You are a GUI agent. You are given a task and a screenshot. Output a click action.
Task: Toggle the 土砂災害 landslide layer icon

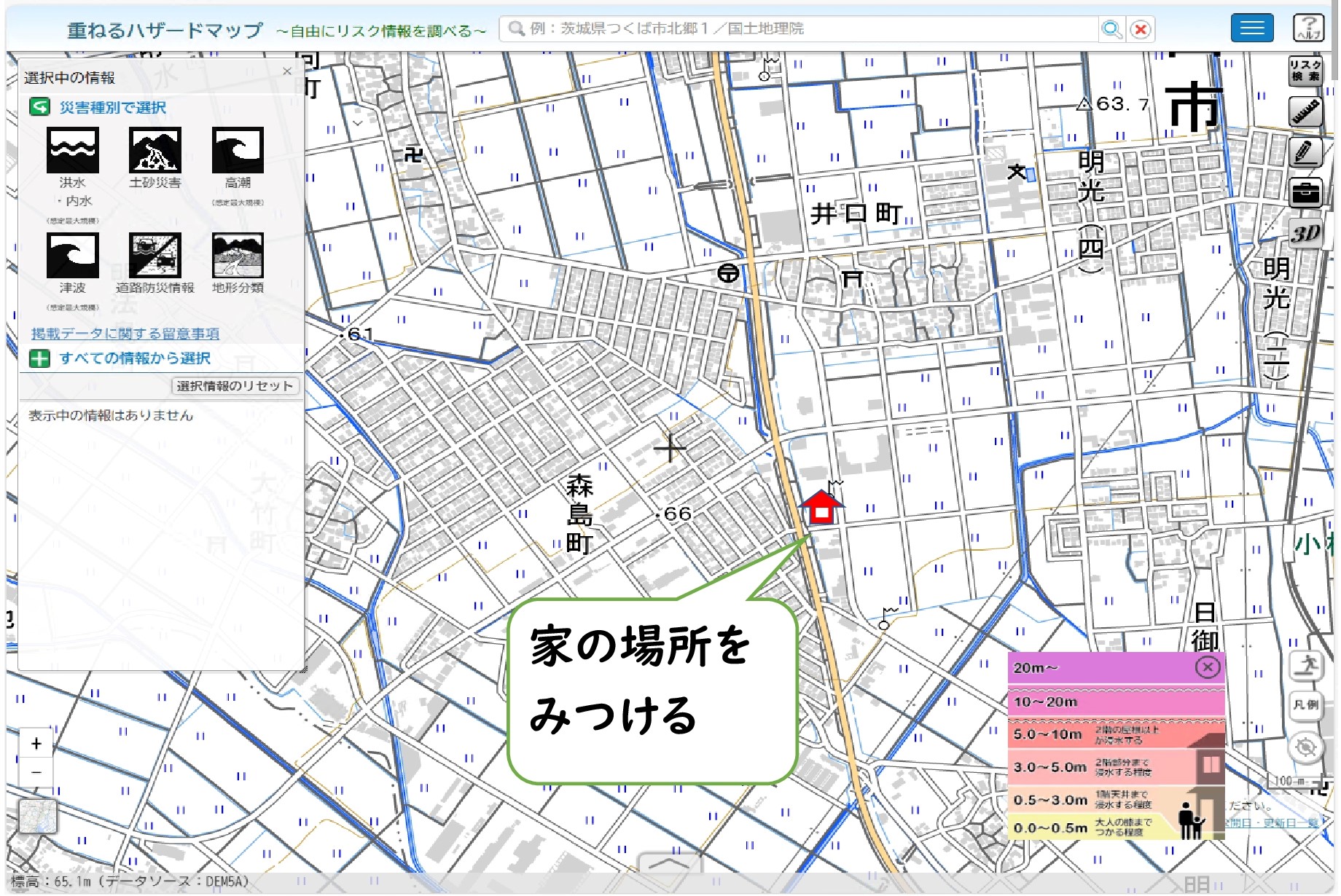click(155, 151)
